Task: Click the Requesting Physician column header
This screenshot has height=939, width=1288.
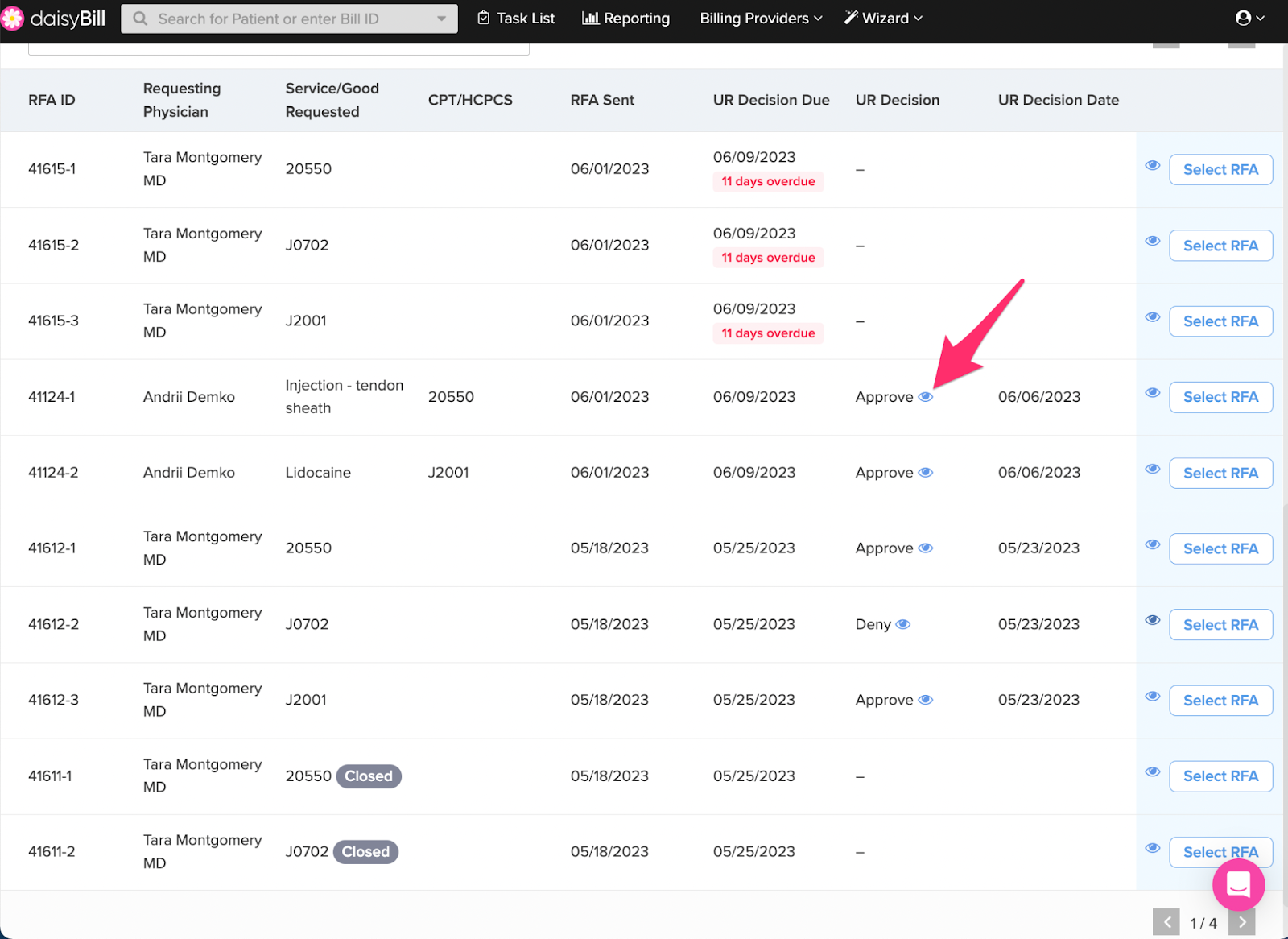Action: pos(182,100)
